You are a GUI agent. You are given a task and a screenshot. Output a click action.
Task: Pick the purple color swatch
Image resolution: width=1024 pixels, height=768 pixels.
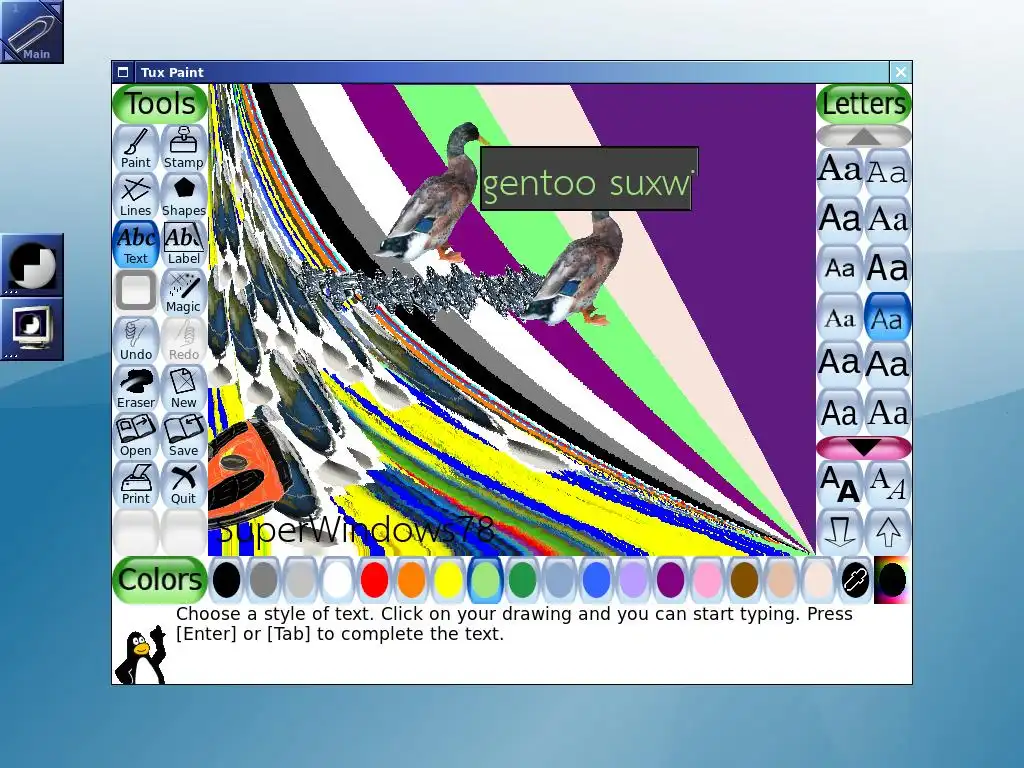pyautogui.click(x=670, y=580)
